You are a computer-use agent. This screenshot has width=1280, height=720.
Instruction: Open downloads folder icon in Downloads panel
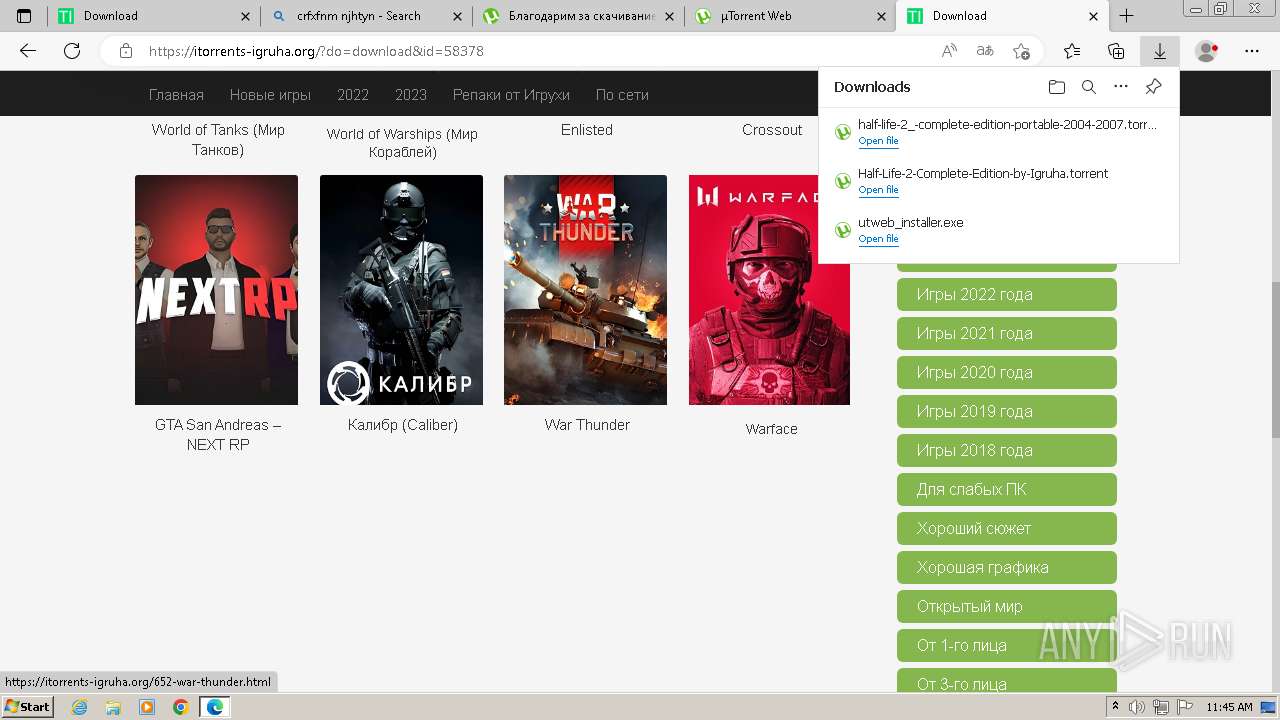[1057, 87]
